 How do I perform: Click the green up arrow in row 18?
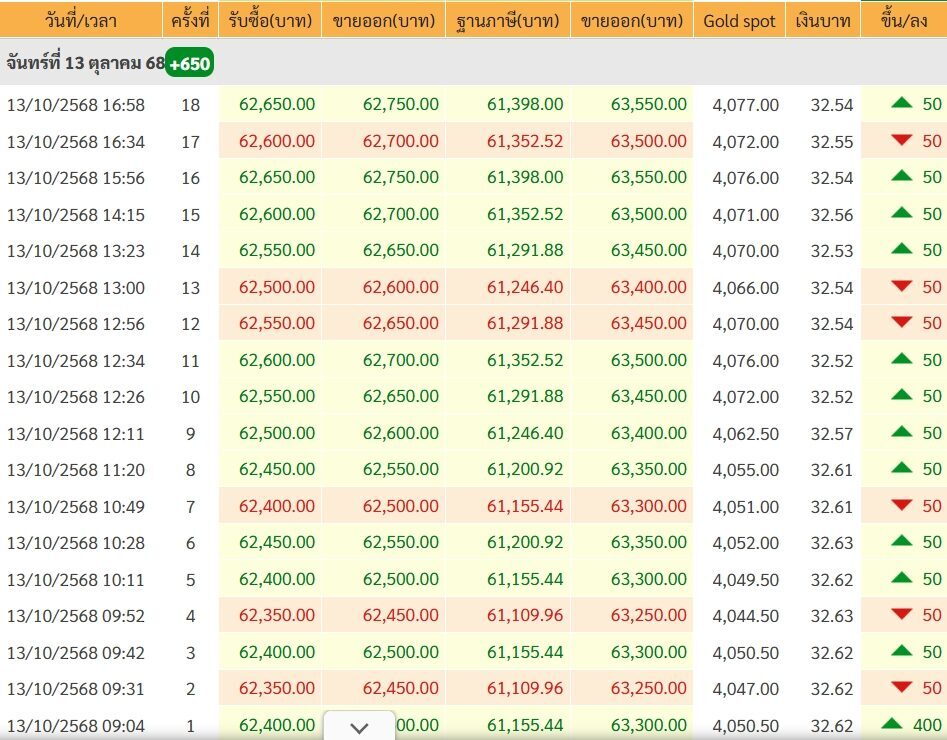point(902,103)
